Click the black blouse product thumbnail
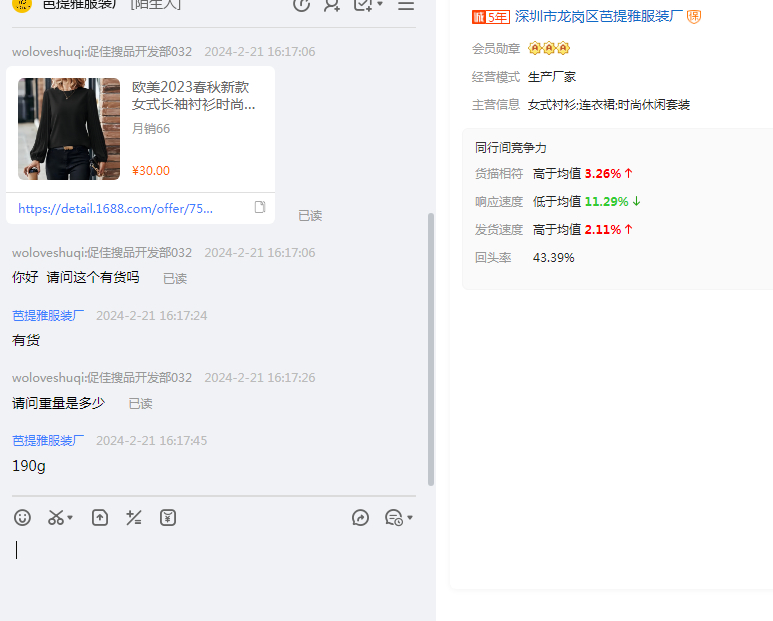Screen dimensions: 773x621 tap(69, 128)
